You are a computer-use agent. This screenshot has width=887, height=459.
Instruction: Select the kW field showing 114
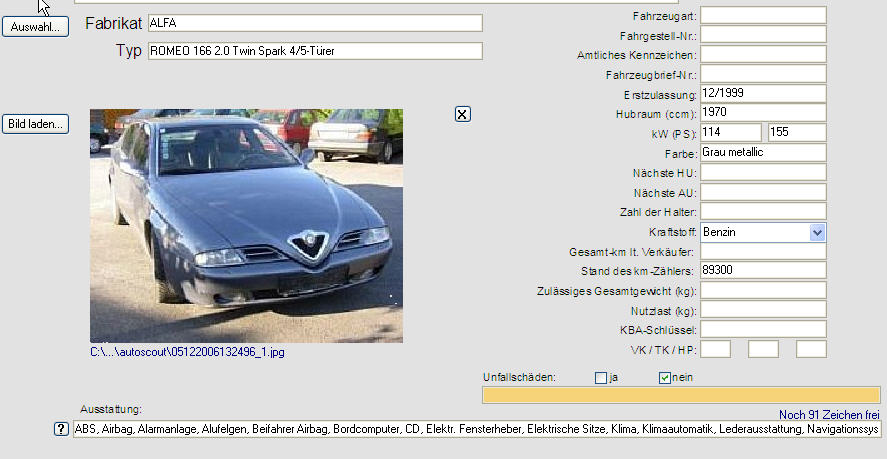[731, 132]
